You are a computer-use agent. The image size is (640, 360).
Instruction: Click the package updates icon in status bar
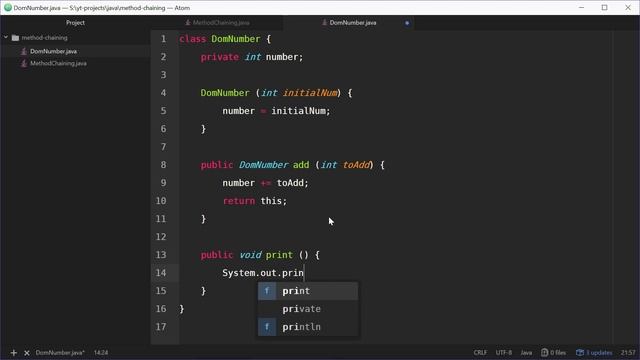[580, 353]
